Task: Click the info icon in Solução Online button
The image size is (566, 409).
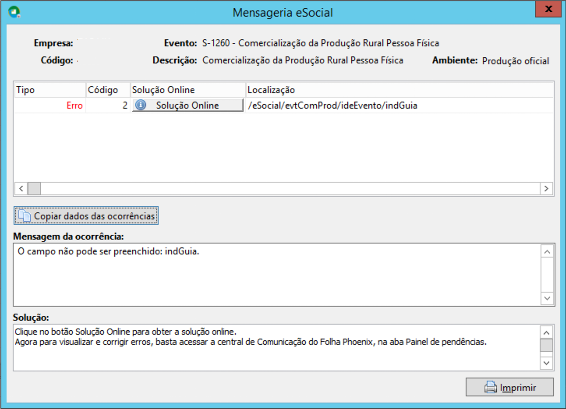Action: click(141, 105)
